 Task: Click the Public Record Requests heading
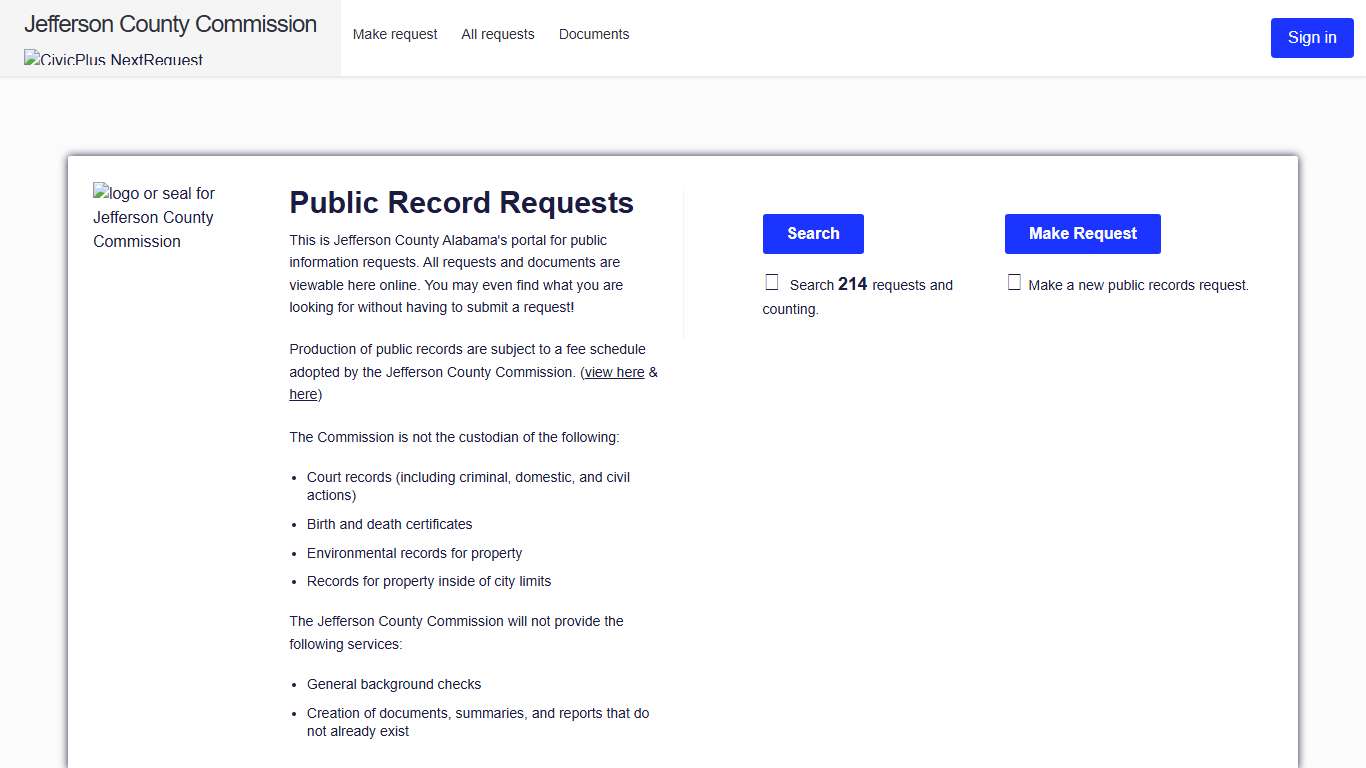tap(461, 203)
